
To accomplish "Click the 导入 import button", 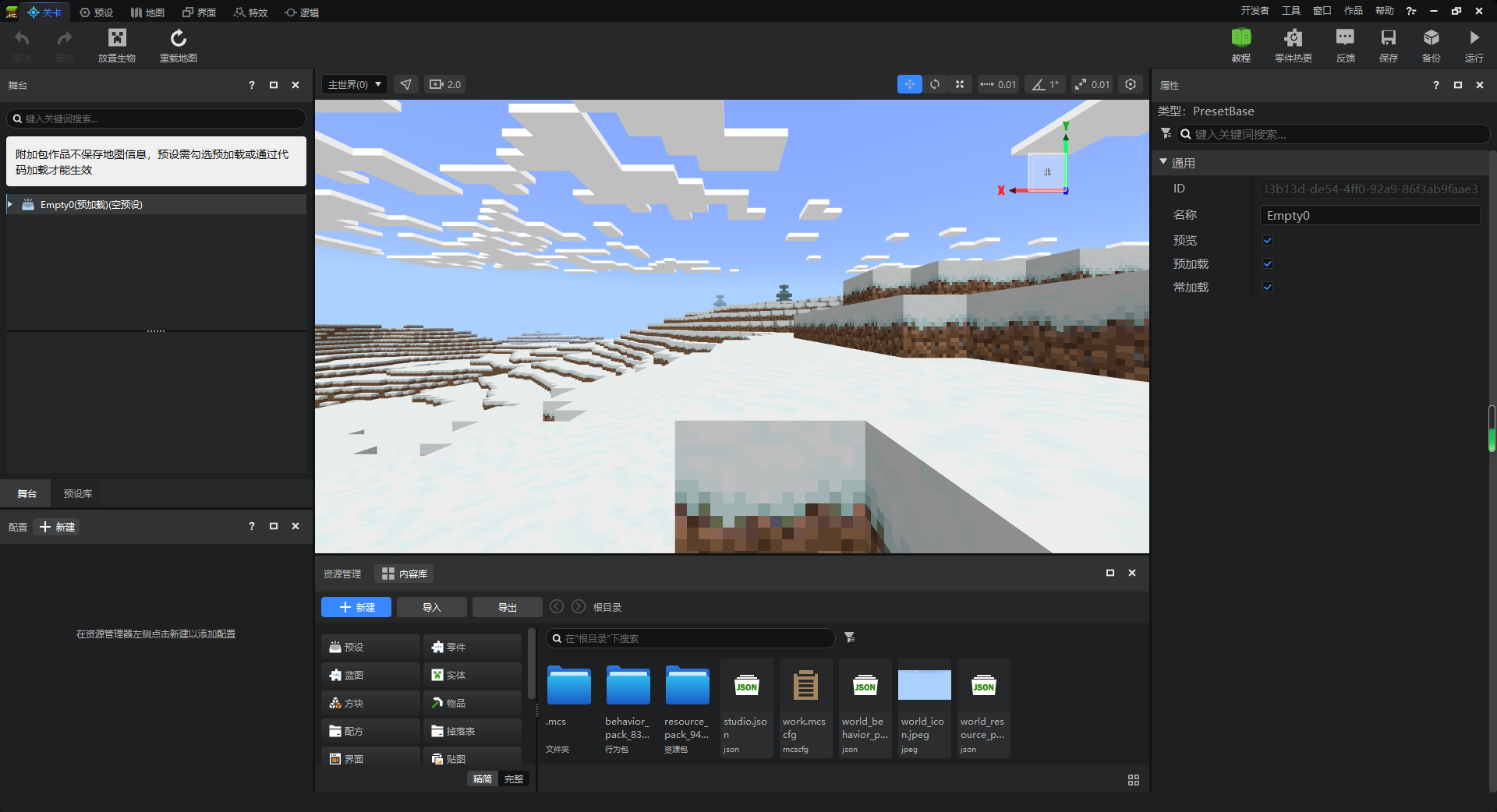I will [x=431, y=608].
